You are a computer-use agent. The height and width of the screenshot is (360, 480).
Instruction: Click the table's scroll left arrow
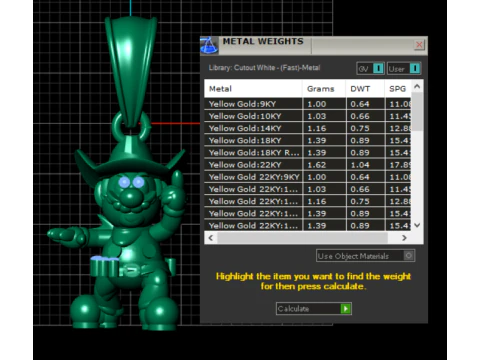(211, 238)
